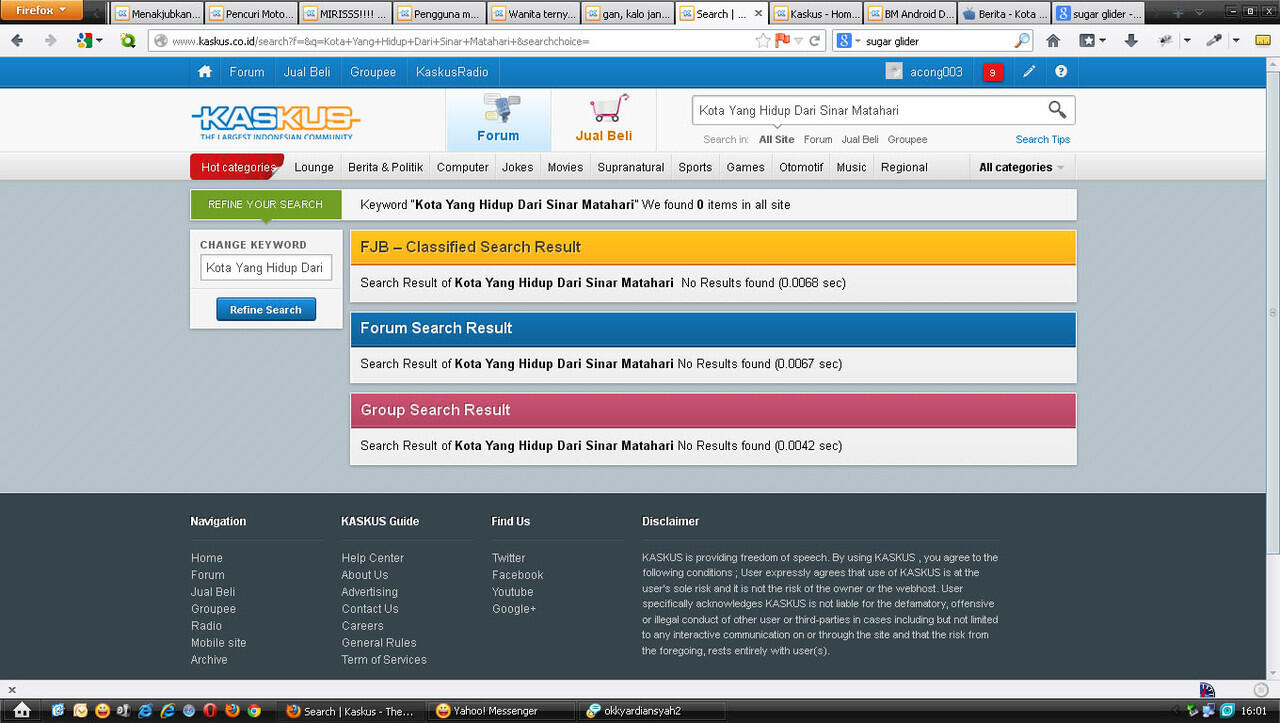Click the Change Keyword input field
This screenshot has width=1280, height=723.
(266, 268)
